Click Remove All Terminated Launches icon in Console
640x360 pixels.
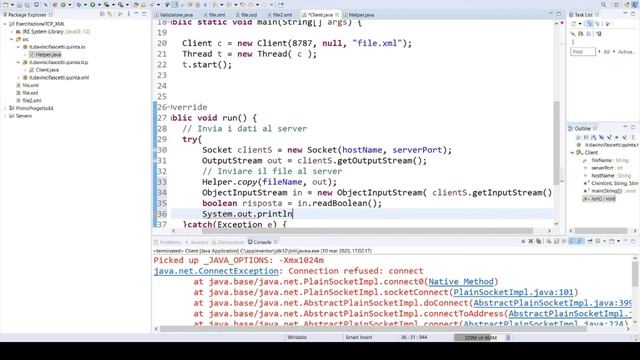(538, 241)
